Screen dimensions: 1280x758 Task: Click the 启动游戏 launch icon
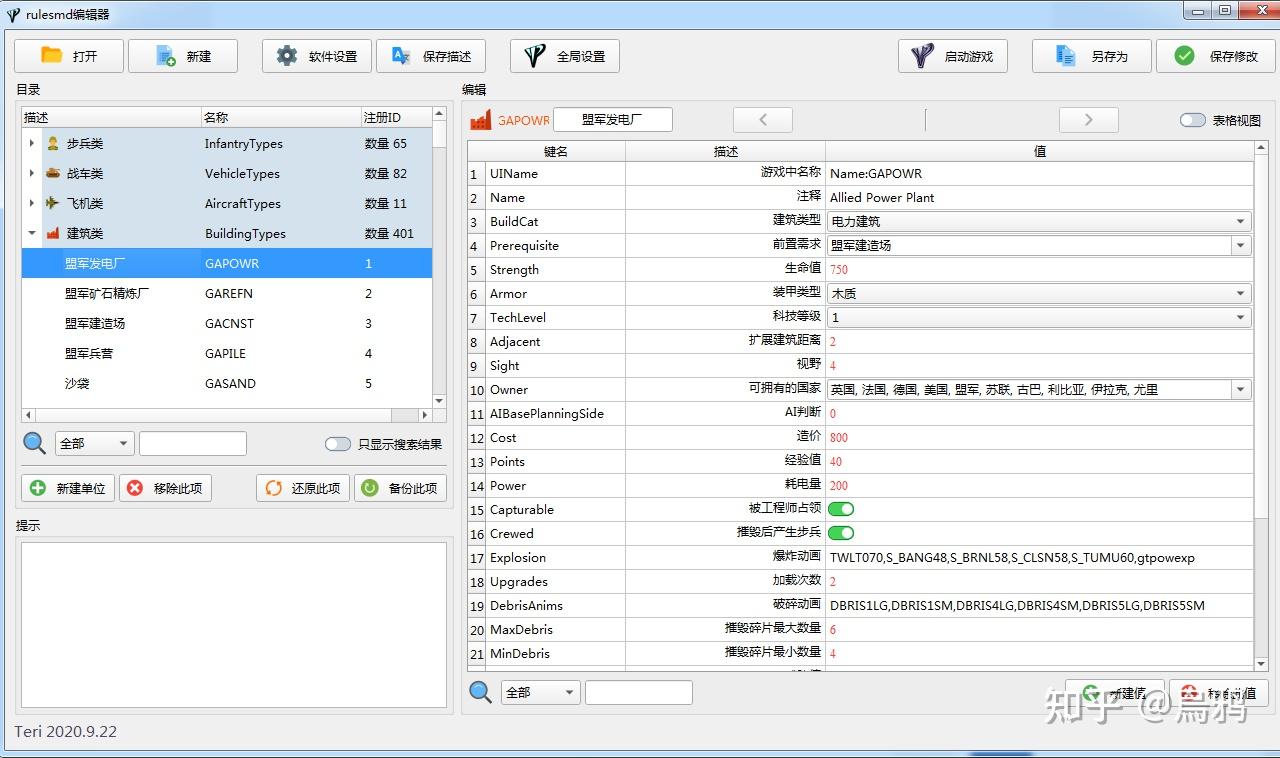coord(923,56)
